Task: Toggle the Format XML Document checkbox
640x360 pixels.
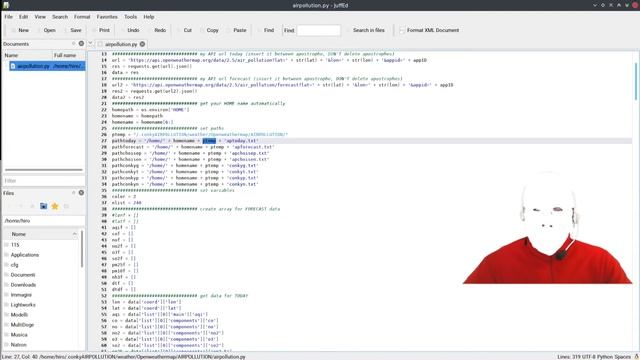Action: (x=402, y=30)
